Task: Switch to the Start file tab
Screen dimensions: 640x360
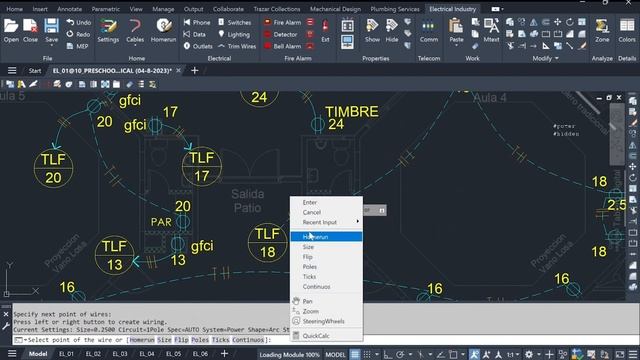Action: pos(35,71)
